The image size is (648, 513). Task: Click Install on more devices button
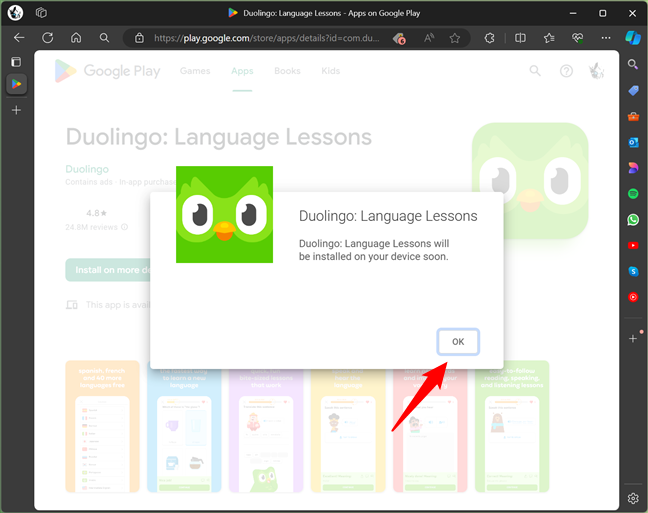(107, 270)
